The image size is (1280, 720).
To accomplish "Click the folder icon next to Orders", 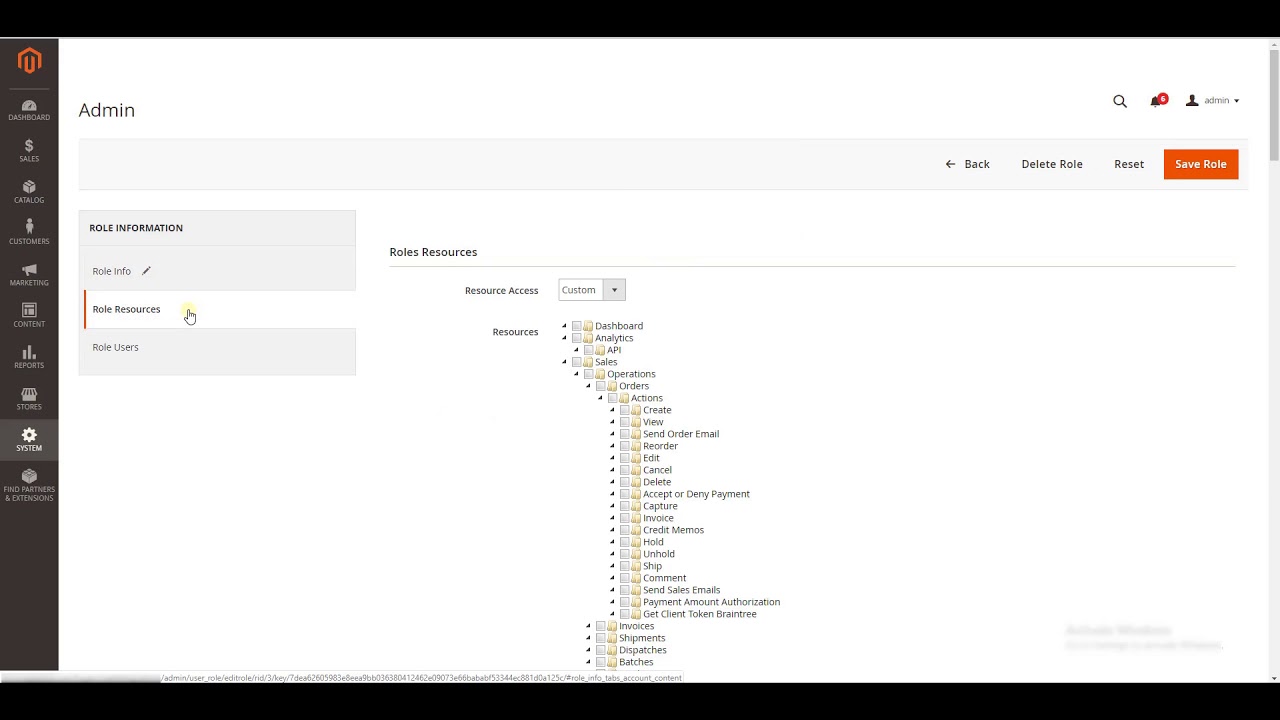I will click(x=612, y=386).
